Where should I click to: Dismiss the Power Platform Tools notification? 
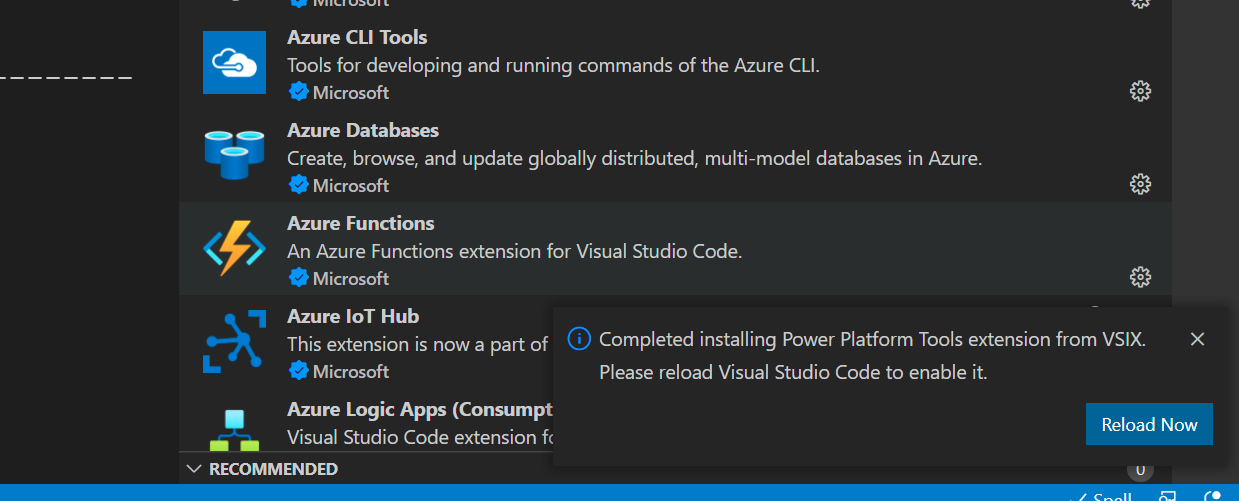[x=1197, y=339]
